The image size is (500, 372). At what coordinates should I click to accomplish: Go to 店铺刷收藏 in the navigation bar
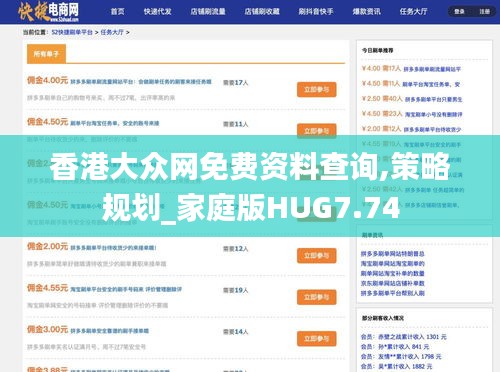point(262,12)
